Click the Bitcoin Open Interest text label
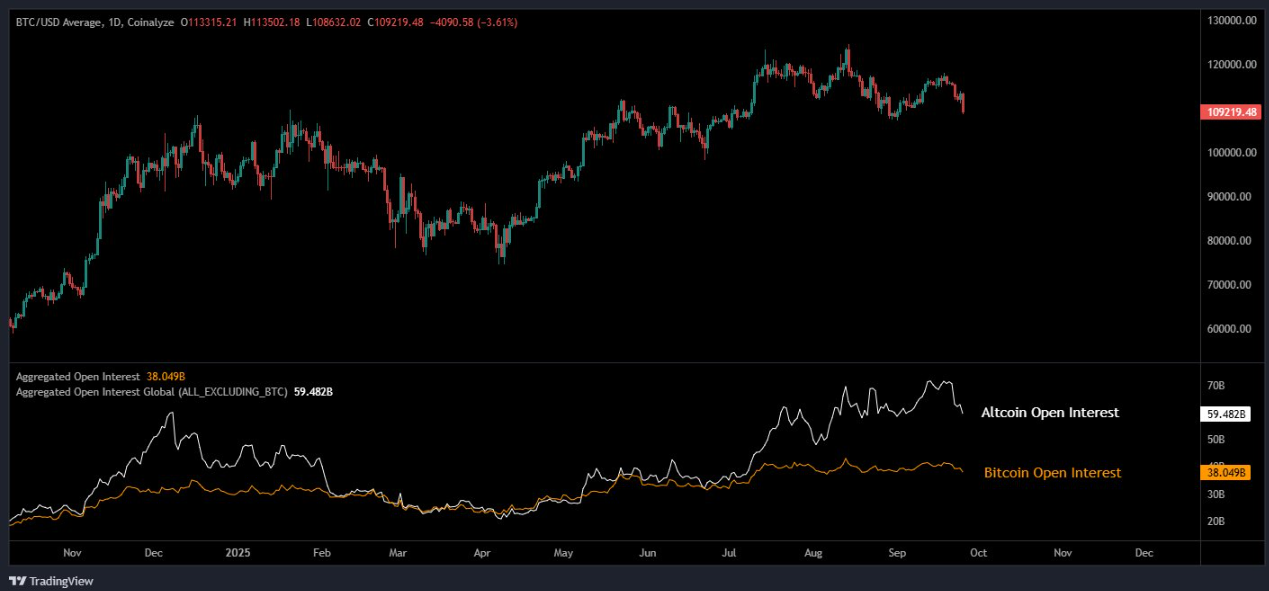 point(1052,473)
